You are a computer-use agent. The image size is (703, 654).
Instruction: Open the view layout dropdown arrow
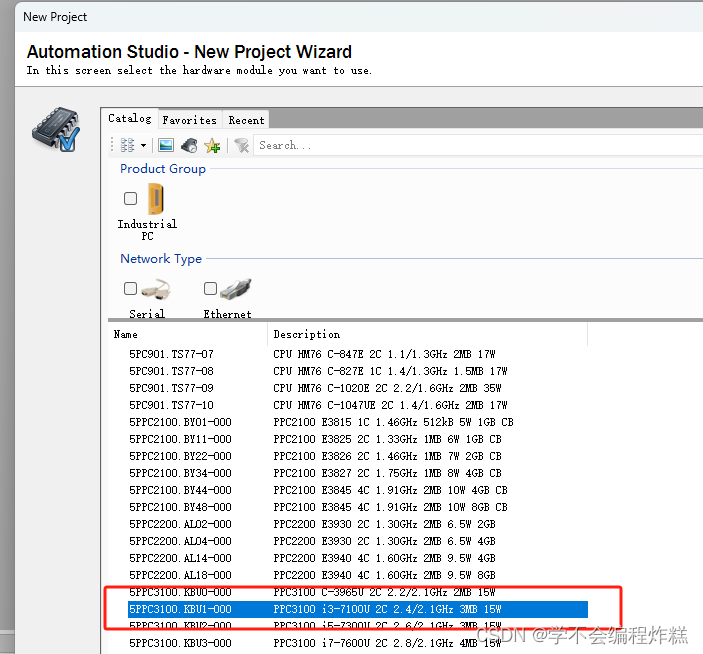pos(143,145)
